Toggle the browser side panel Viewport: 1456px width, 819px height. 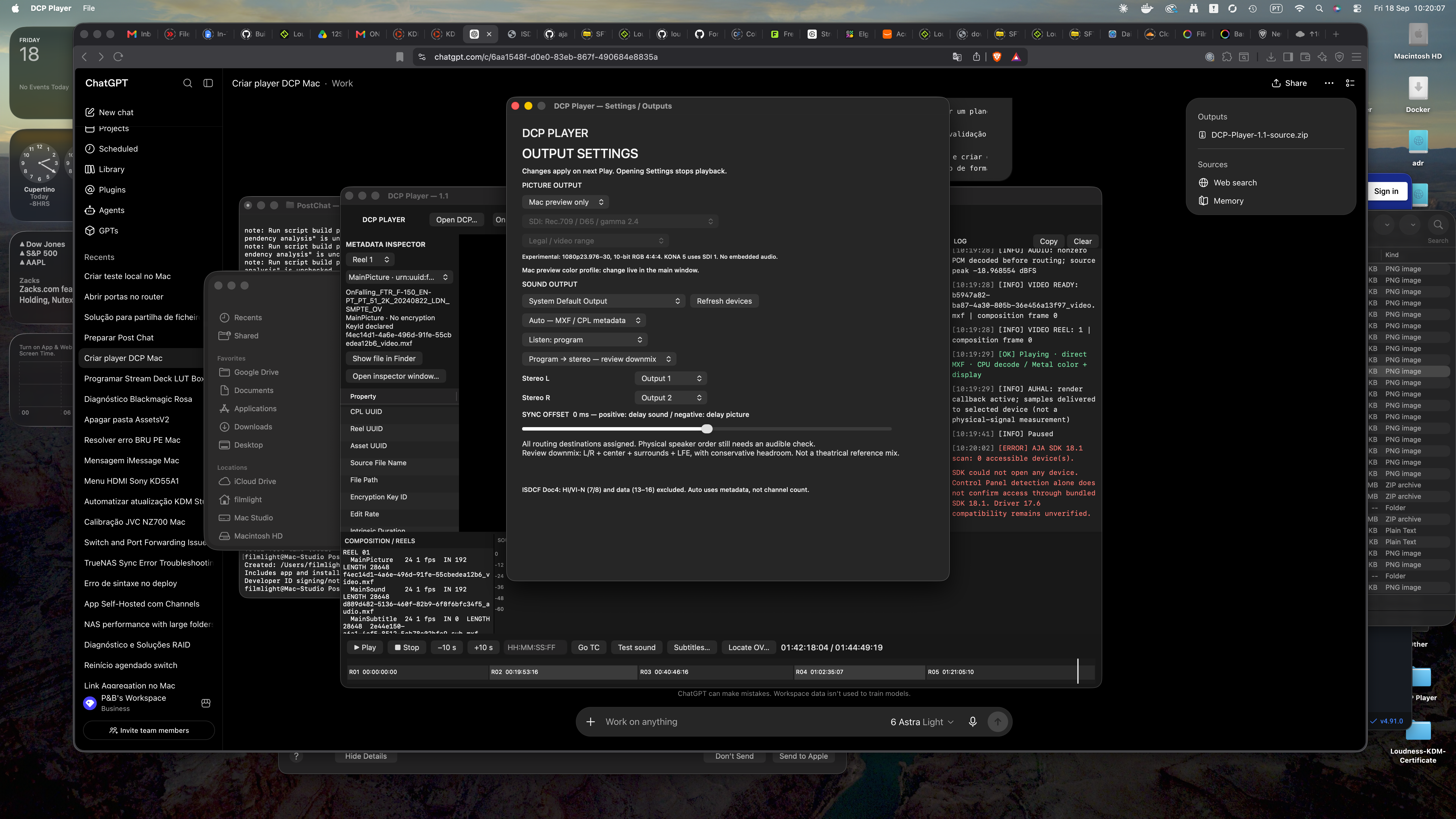(1288, 57)
